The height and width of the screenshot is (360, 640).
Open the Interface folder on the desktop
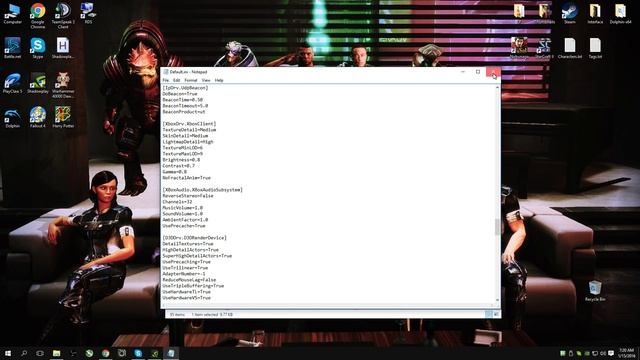[595, 13]
